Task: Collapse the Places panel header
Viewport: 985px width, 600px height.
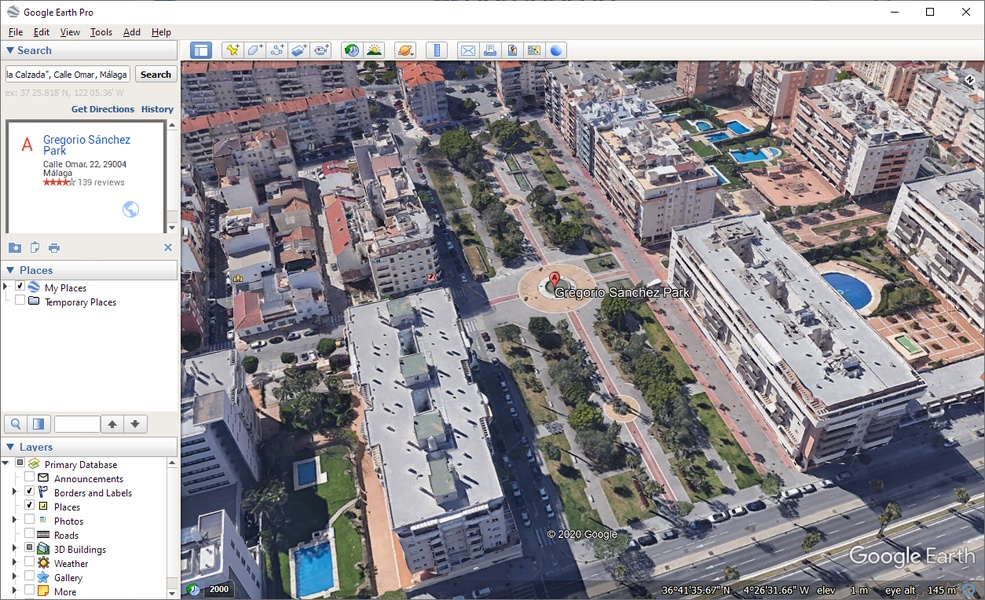Action: click(10, 270)
